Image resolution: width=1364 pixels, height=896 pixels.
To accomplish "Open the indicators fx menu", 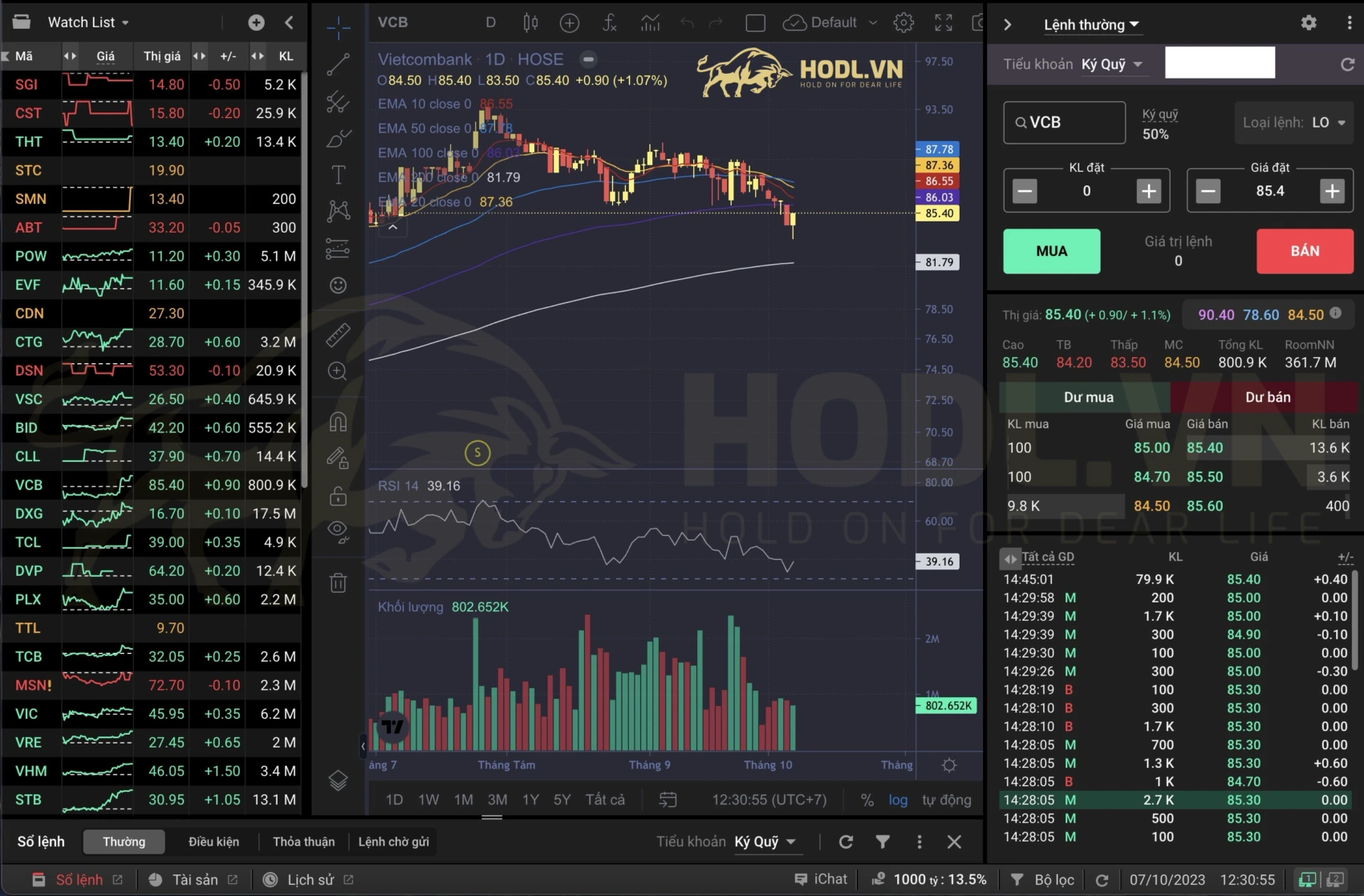I will point(609,22).
